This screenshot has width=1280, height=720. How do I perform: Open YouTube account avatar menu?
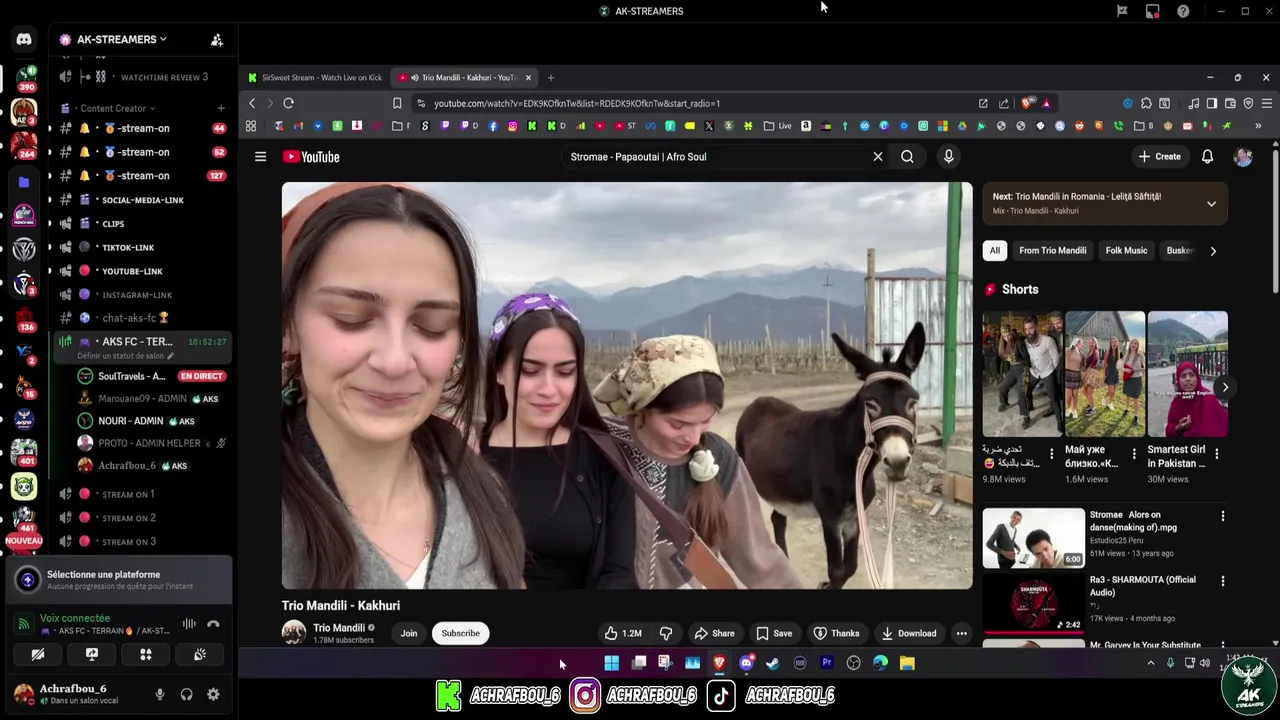(x=1243, y=156)
